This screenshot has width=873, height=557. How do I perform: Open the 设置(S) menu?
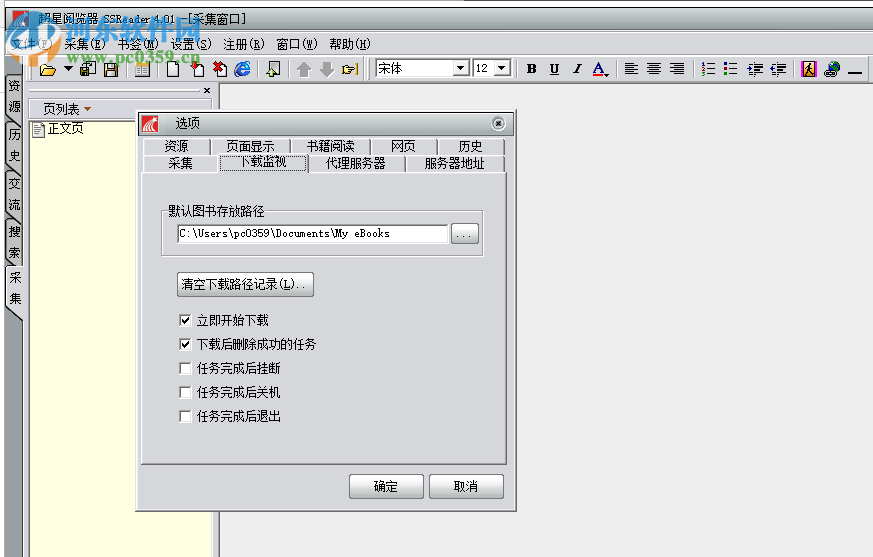click(191, 44)
